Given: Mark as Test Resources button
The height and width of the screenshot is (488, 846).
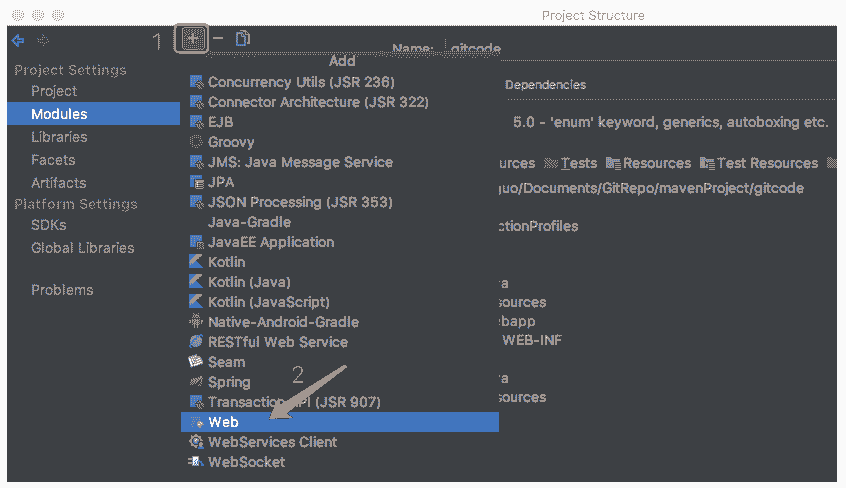Looking at the screenshot, I should (x=759, y=163).
